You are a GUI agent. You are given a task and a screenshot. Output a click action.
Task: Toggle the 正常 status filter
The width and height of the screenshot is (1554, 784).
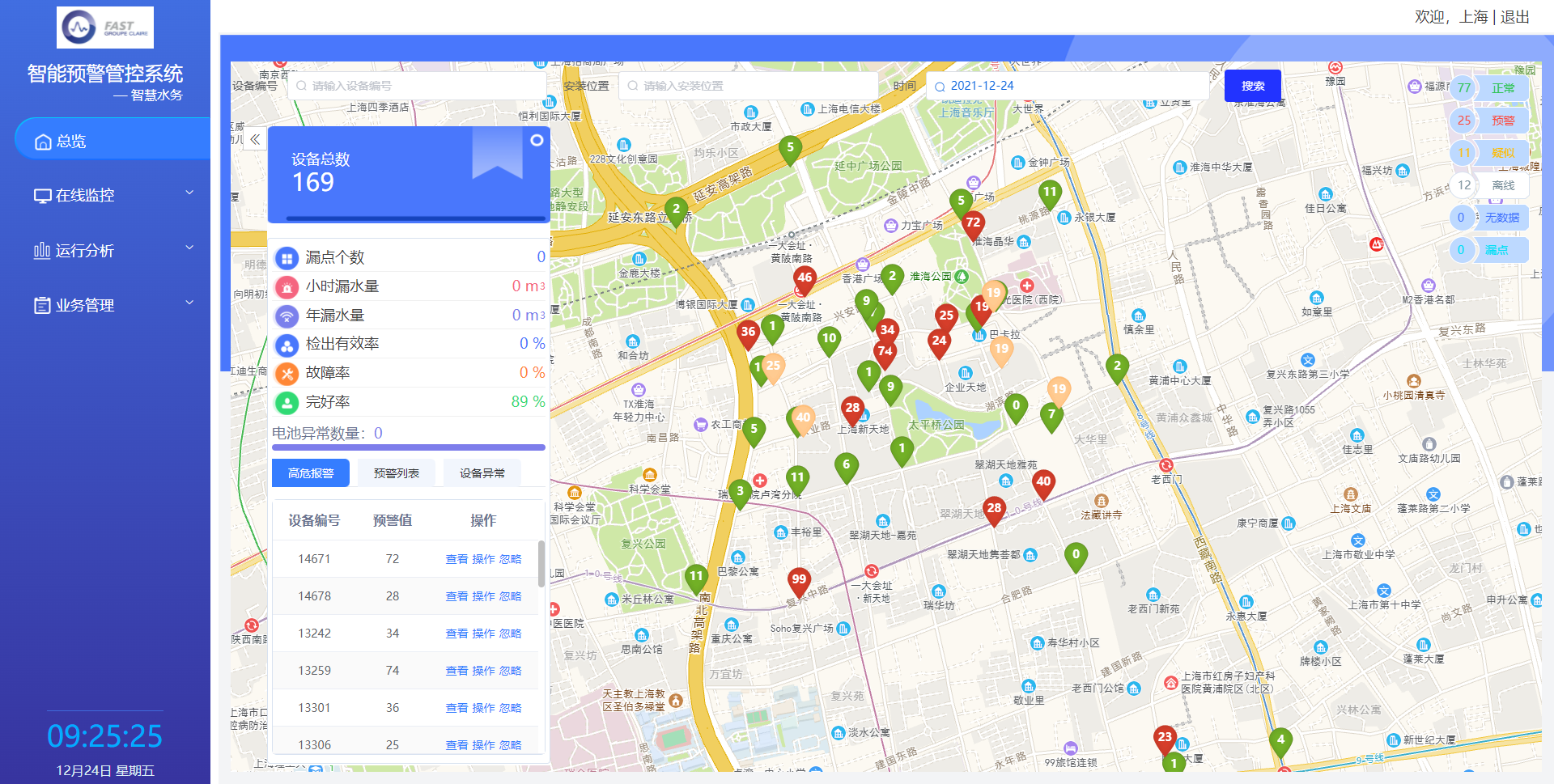1502,88
